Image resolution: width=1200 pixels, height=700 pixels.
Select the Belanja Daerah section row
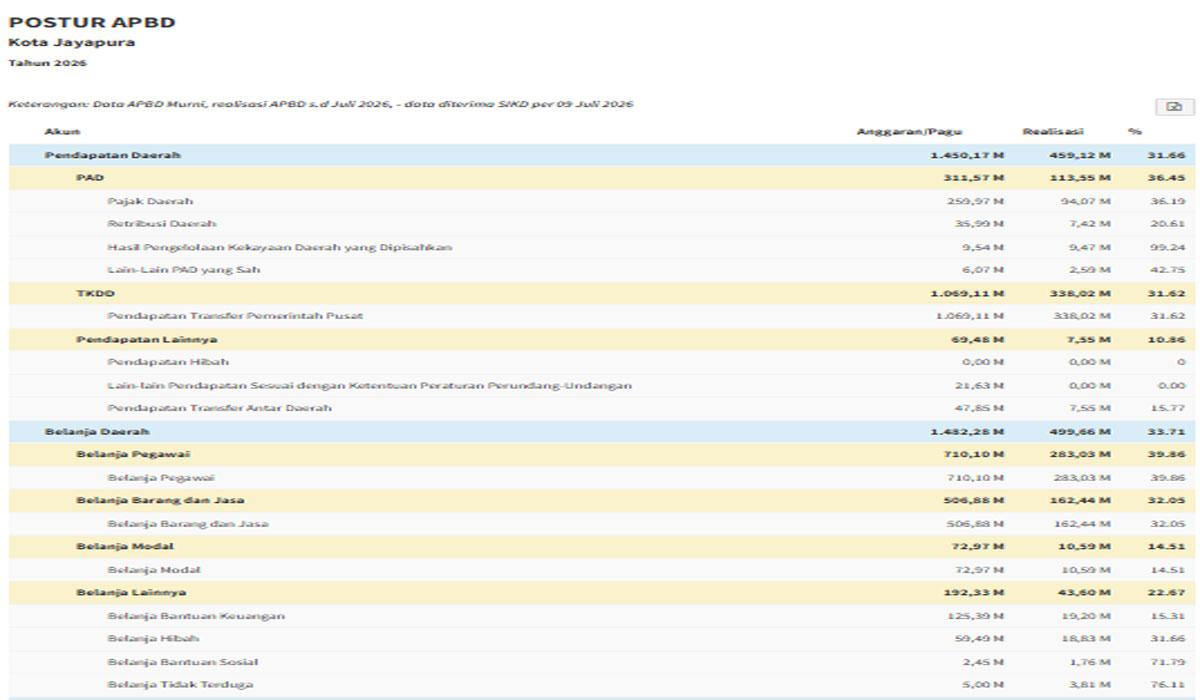click(x=602, y=431)
